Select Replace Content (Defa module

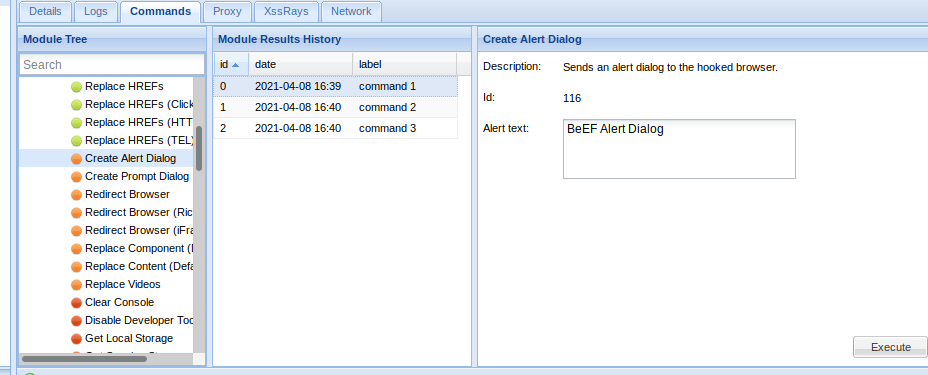(x=139, y=266)
